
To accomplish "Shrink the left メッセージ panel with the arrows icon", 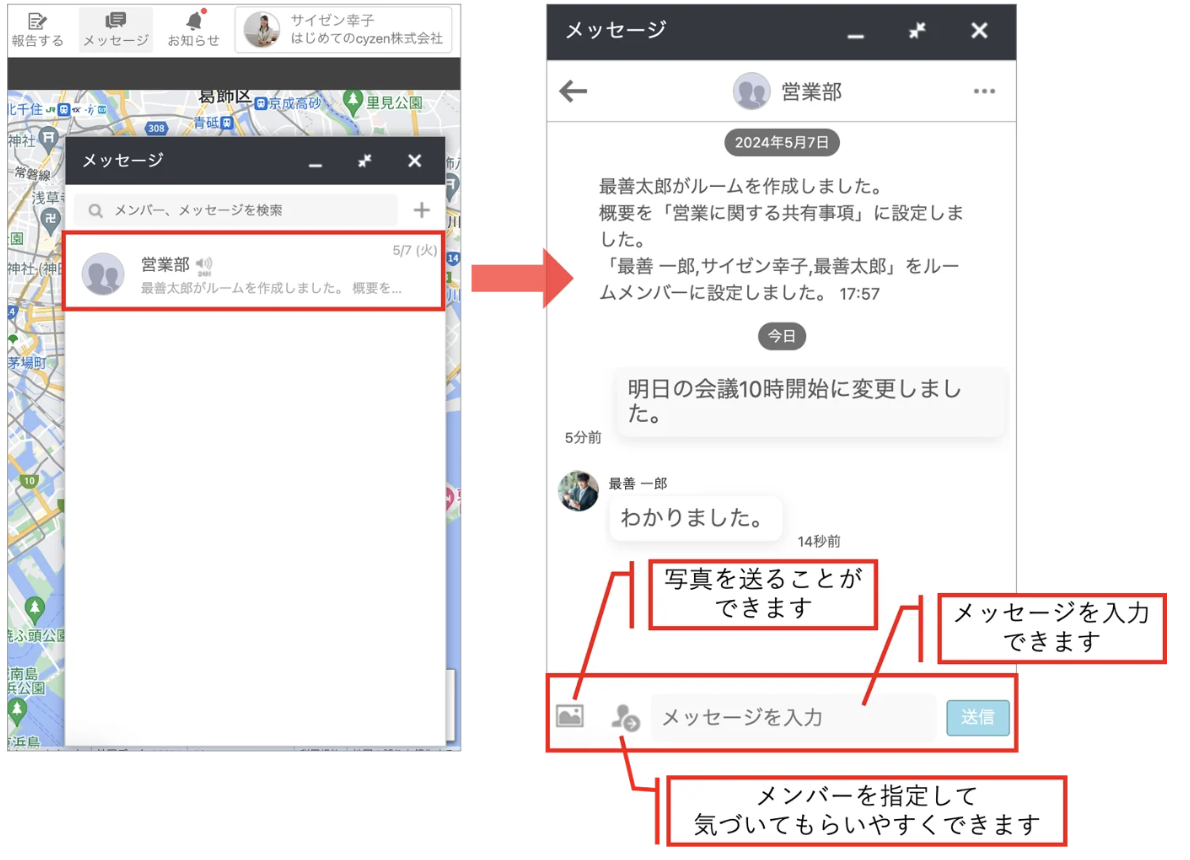I will point(365,161).
